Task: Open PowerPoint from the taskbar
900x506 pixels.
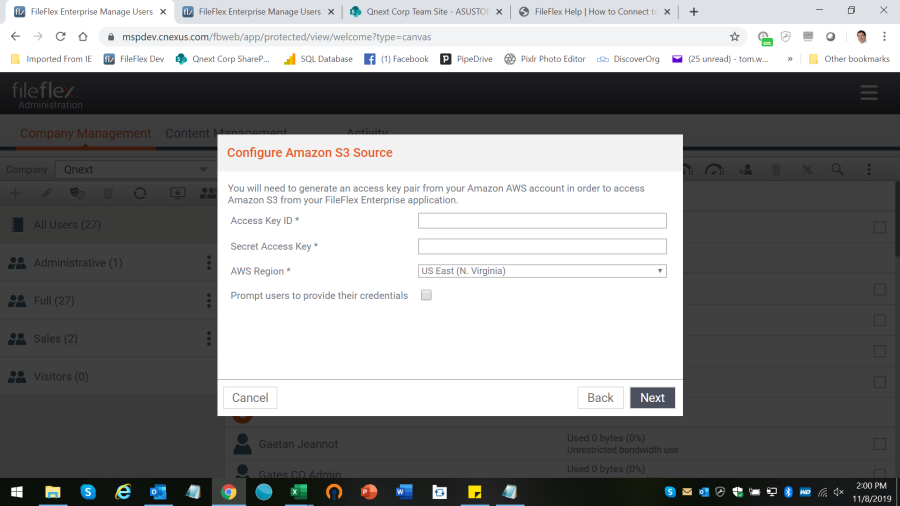Action: (x=369, y=492)
